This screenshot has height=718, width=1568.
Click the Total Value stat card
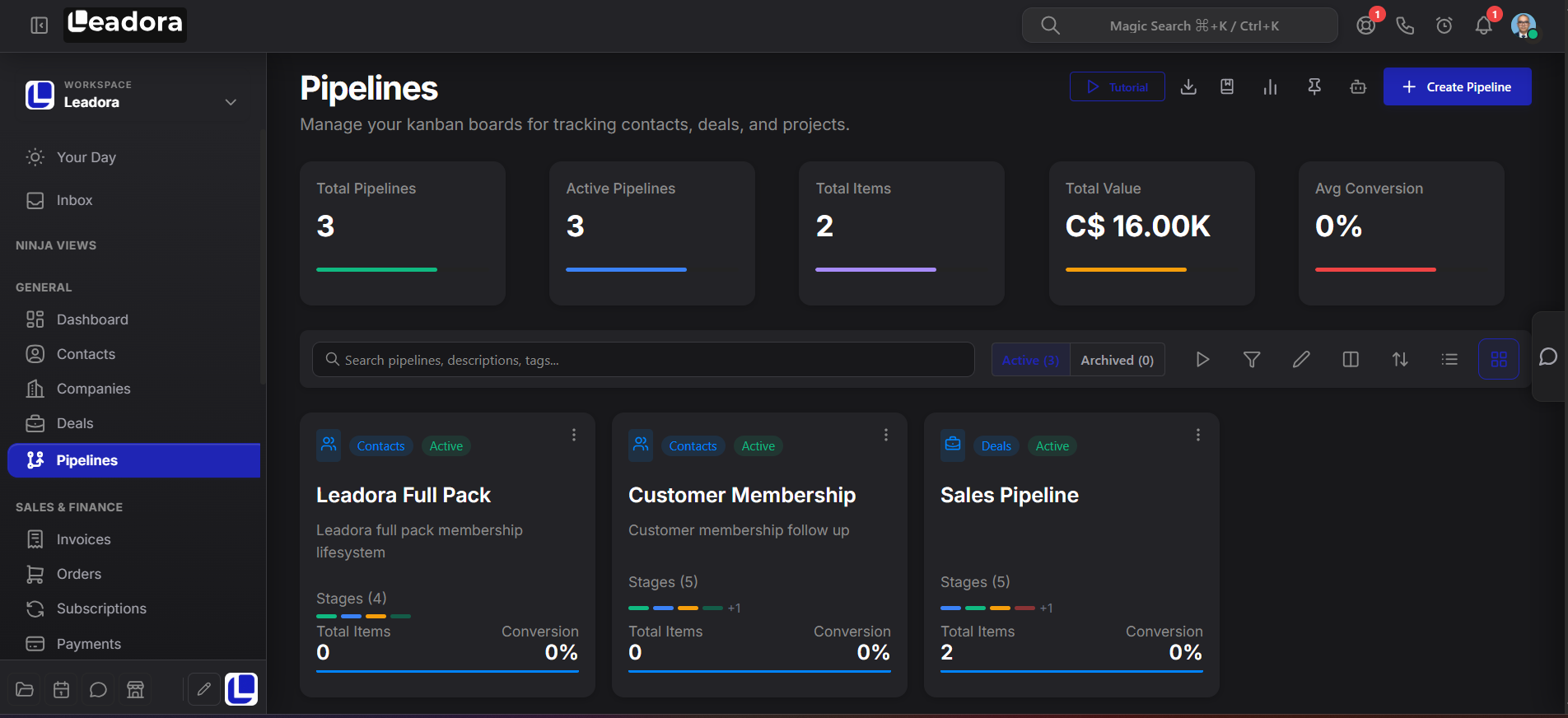click(x=1151, y=233)
